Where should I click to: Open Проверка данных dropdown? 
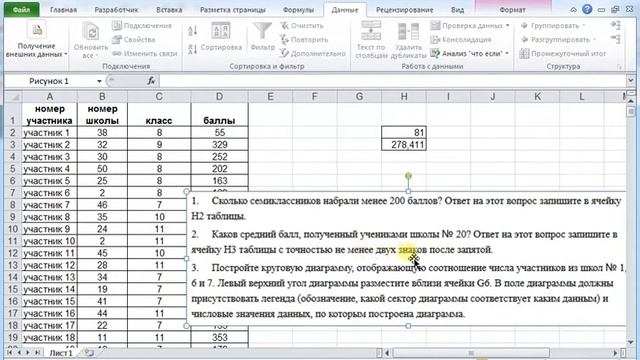[x=470, y=26]
